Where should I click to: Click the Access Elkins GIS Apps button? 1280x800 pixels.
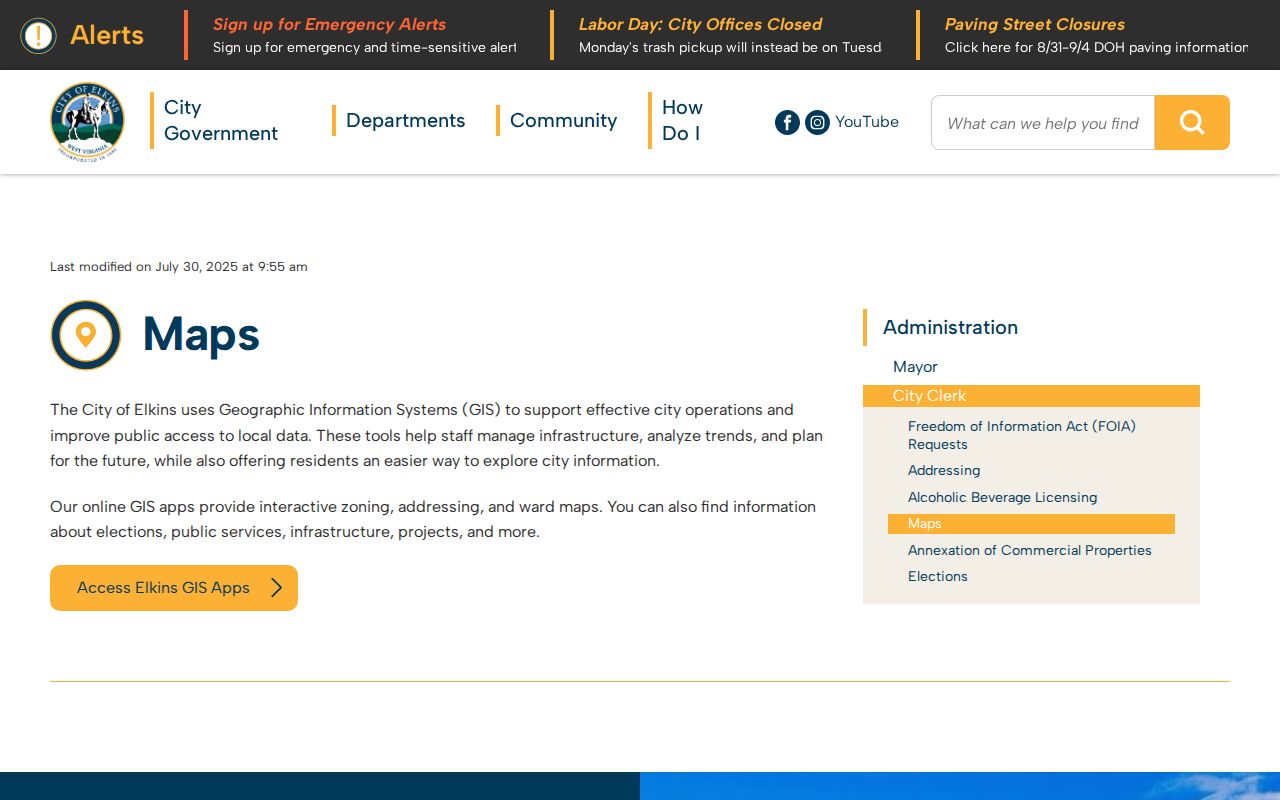[174, 588]
